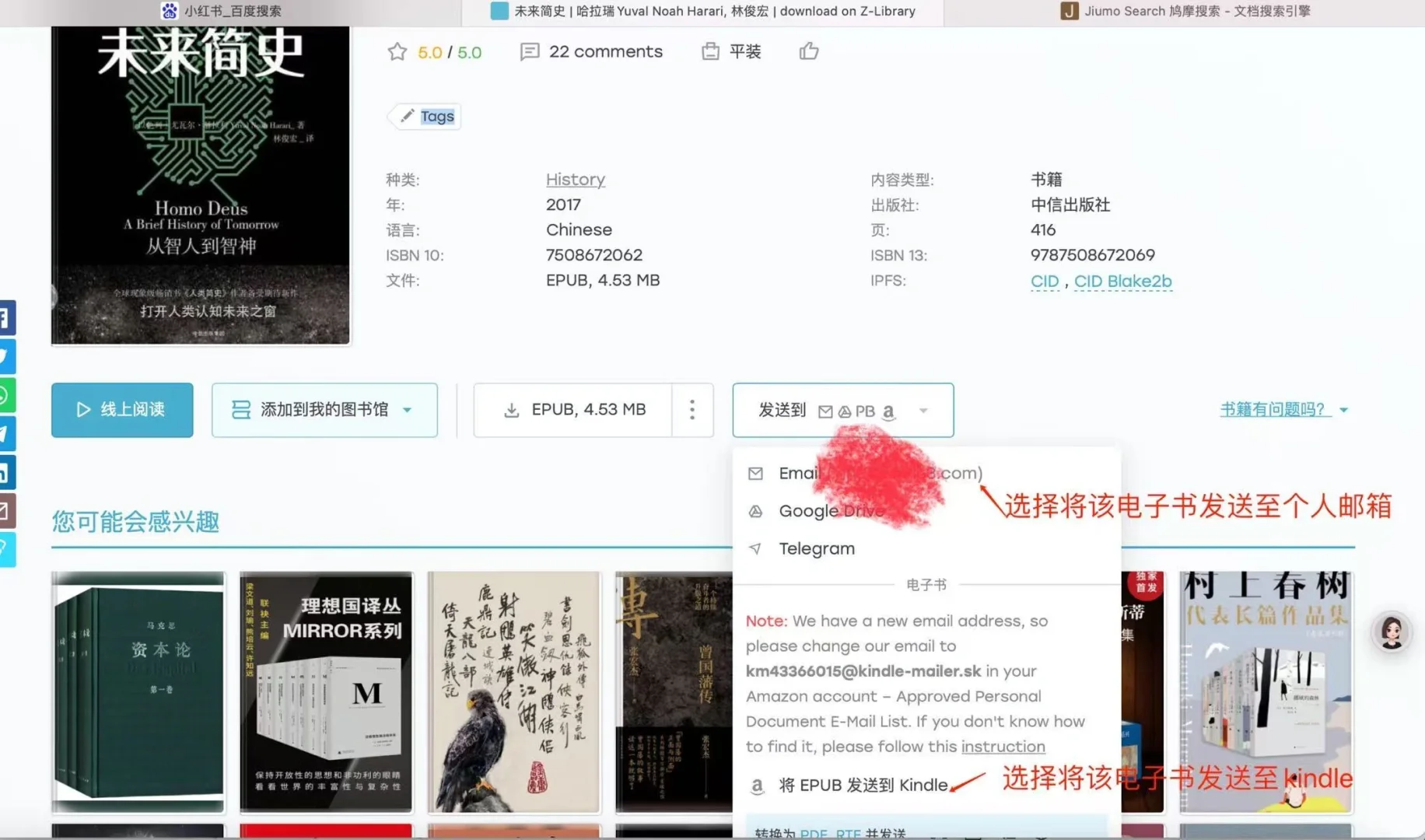Click the Twitter share sidebar icon
Screen dimensions: 1425x840
tap(7, 356)
